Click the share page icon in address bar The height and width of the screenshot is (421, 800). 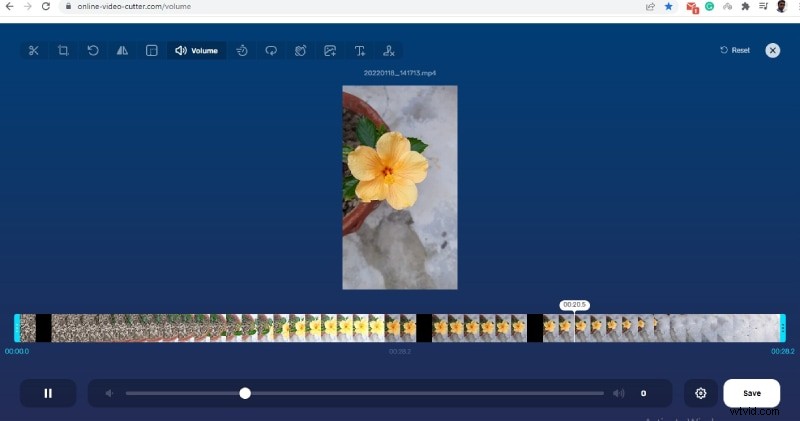pos(650,6)
